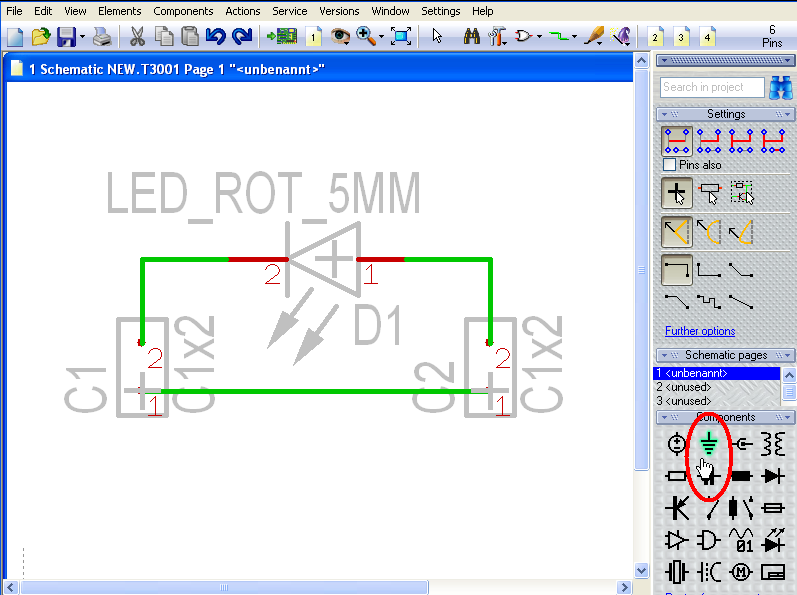
Task: Select the magnifier zoom tool
Action: [x=366, y=37]
